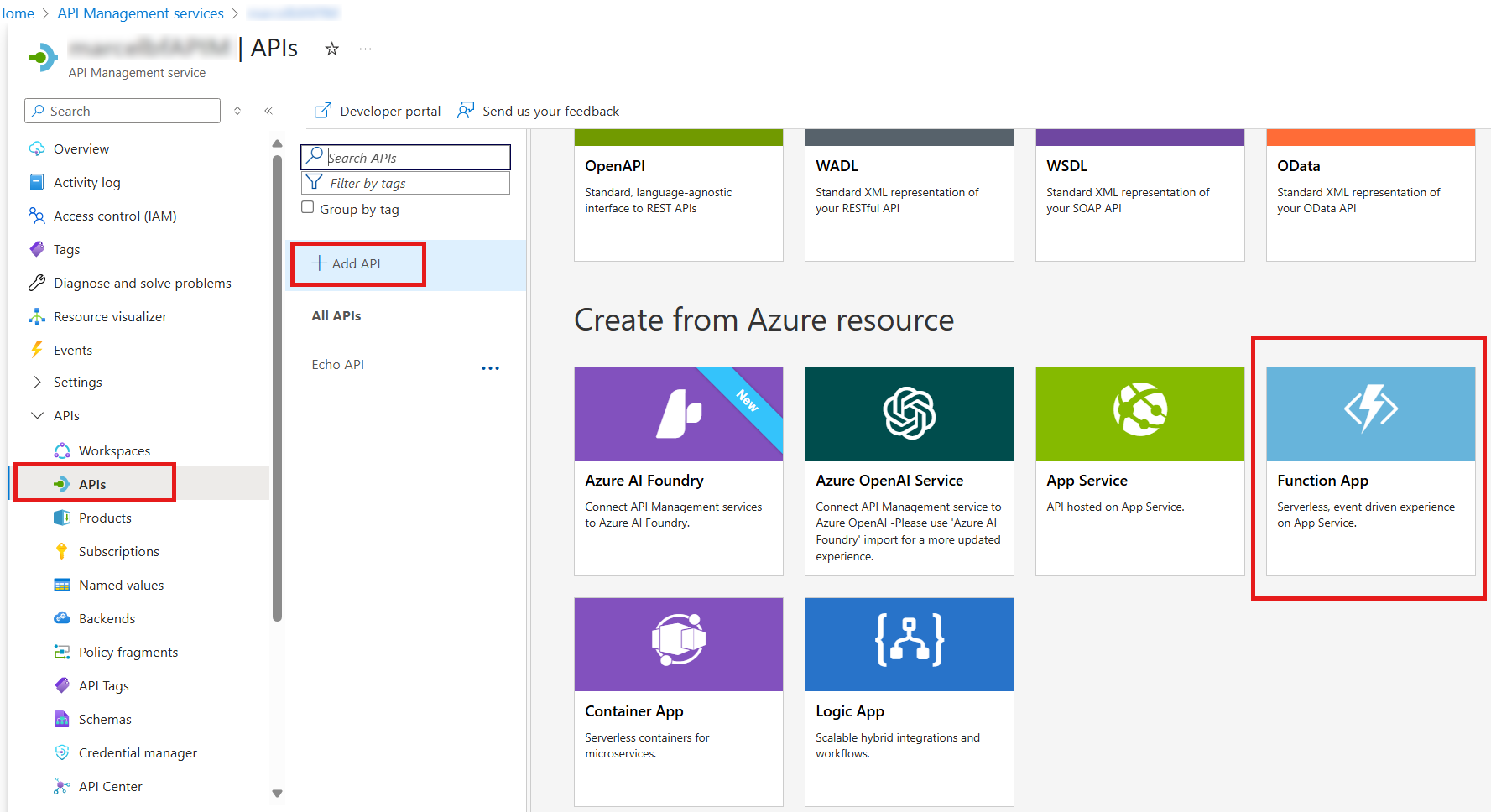Follow the API Management services breadcrumb link
Screen dimensions: 1491x812
140,13
